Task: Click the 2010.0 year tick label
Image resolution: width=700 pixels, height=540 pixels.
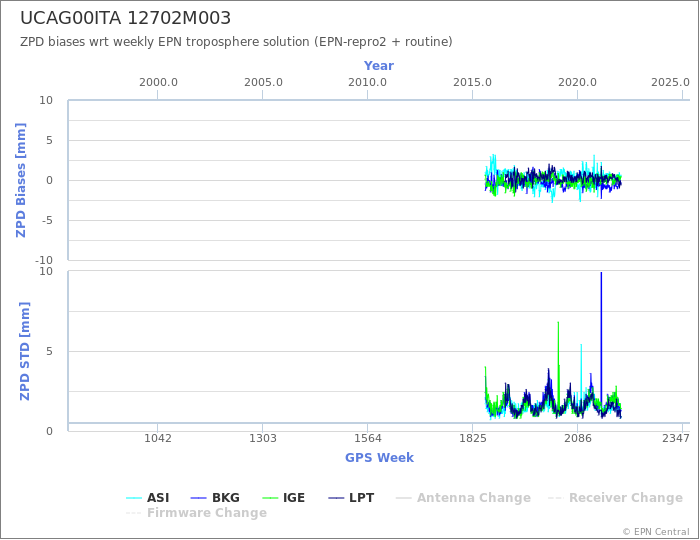Action: [367, 83]
